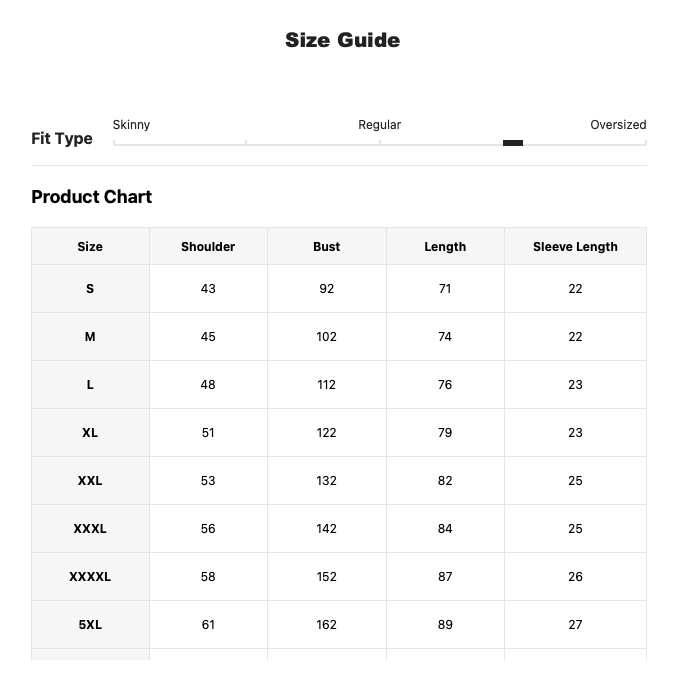Select the XL size row label
The image size is (681, 687).
click(x=90, y=432)
